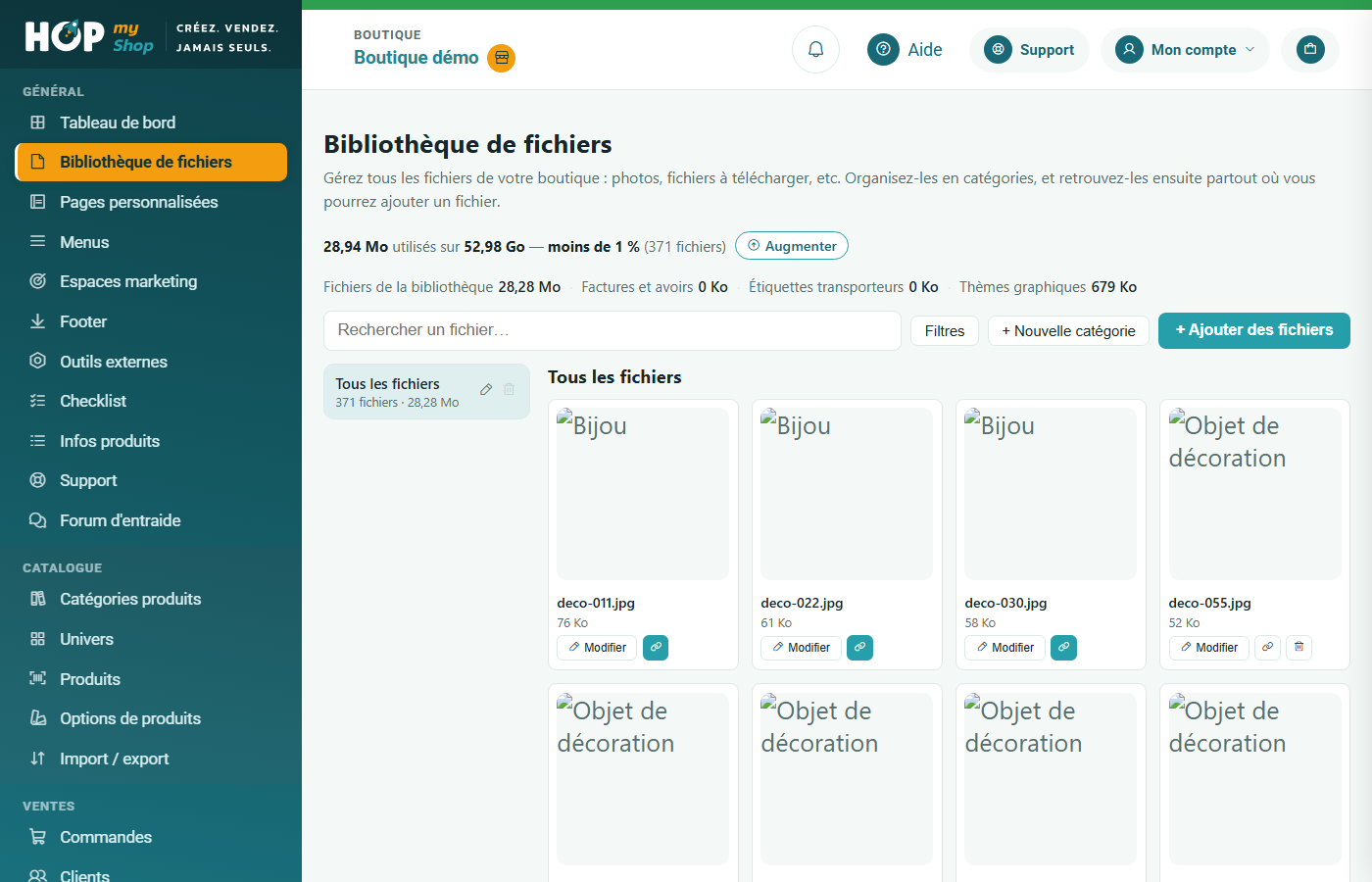Click the HOP my Shop logo
This screenshot has height=882, width=1372.
click(x=89, y=36)
